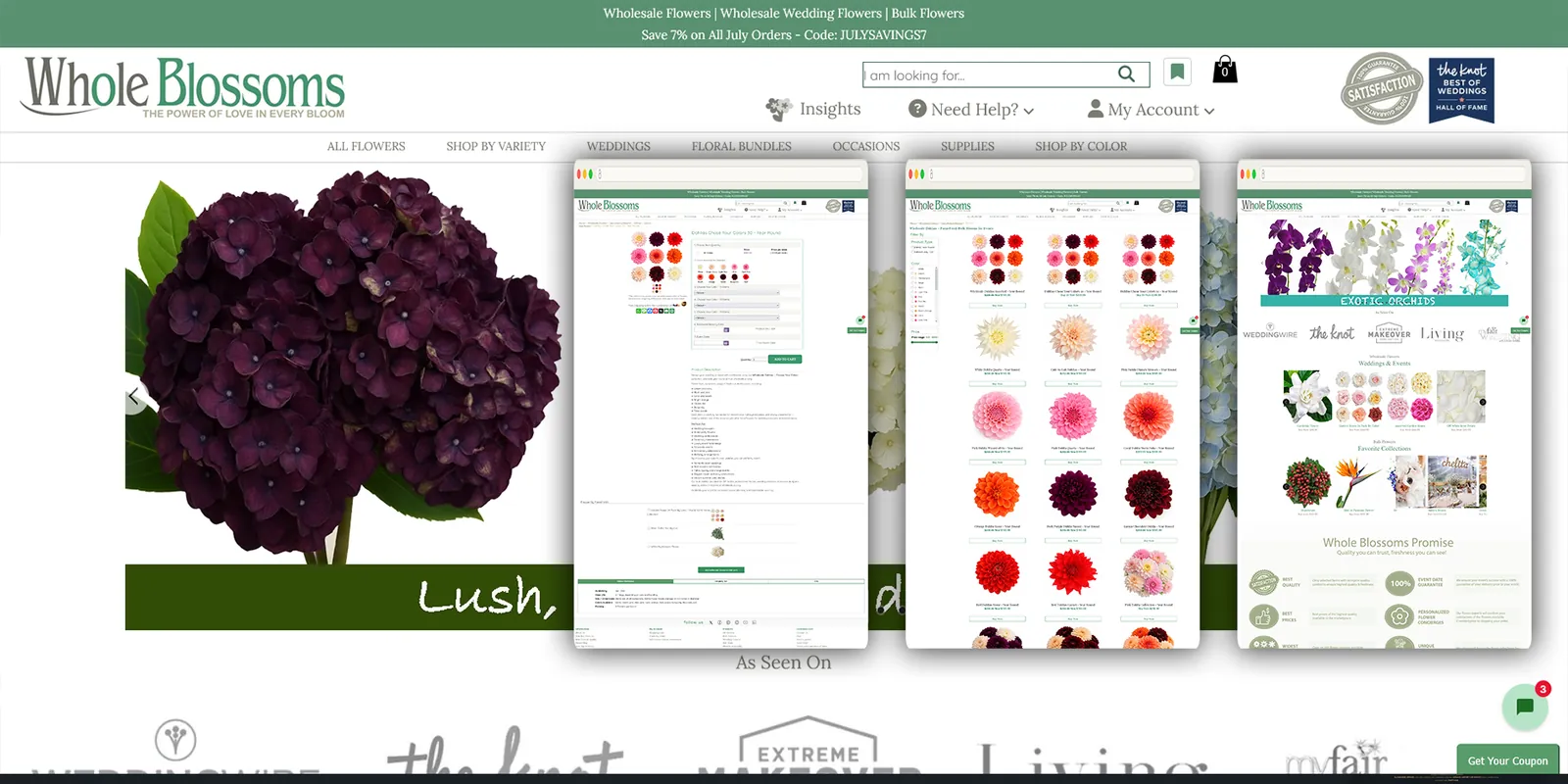Open the dahlia product page preview thumbnail
The image size is (1568, 784).
tap(721, 405)
